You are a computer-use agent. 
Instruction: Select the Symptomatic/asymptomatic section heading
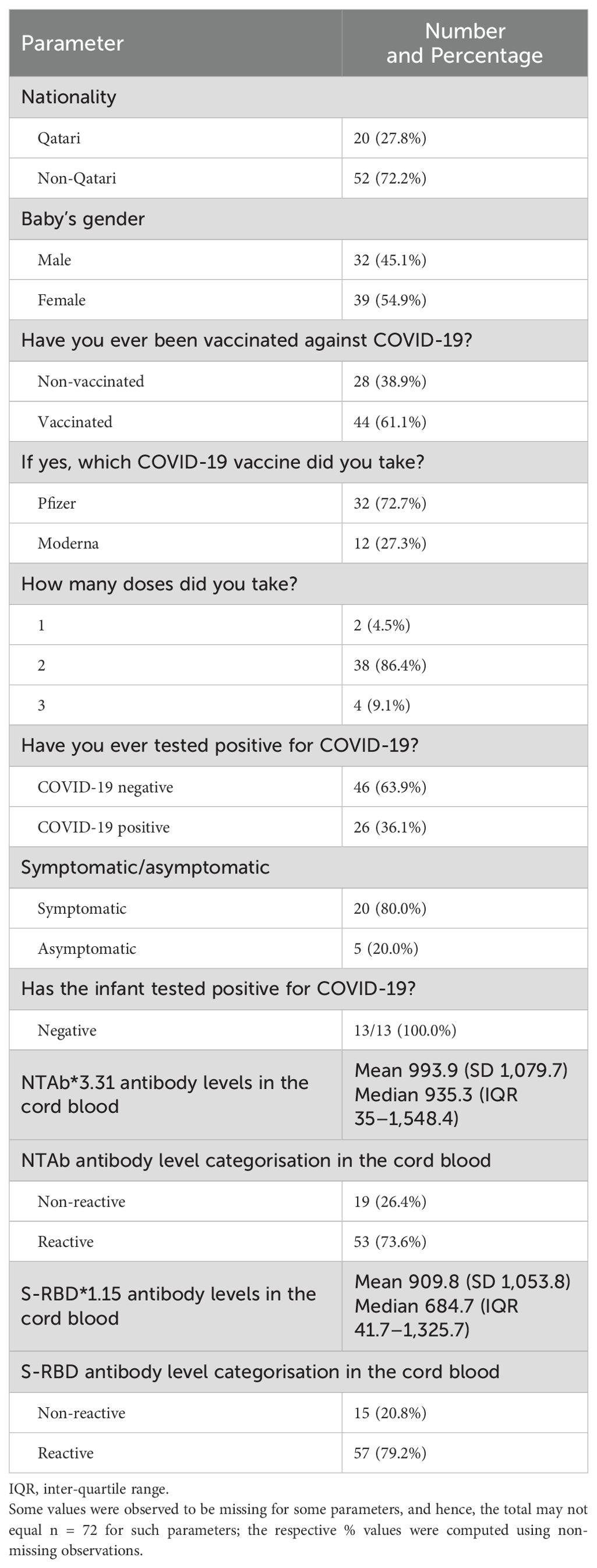pyautogui.click(x=146, y=868)
